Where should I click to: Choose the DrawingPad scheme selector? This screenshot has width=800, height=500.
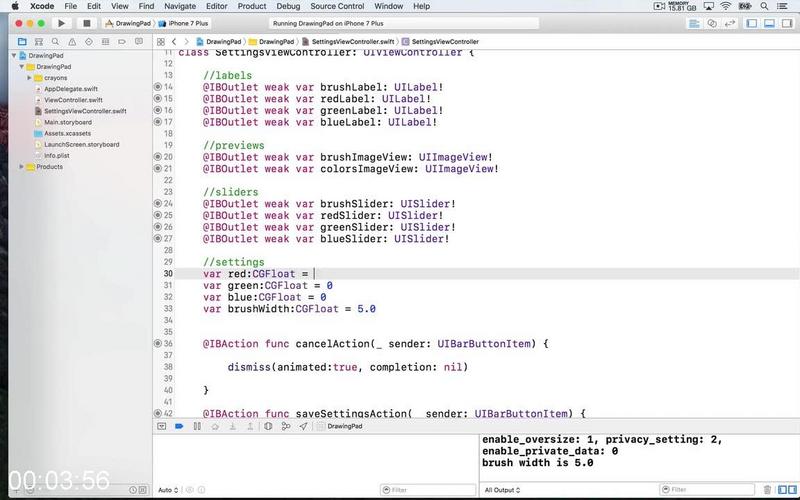(128, 23)
